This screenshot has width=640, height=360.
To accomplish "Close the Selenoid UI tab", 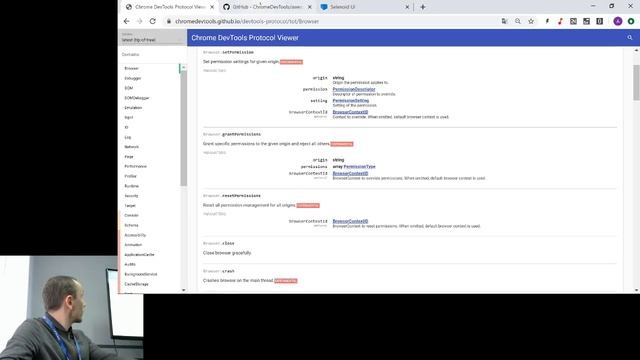I will 407,7.
